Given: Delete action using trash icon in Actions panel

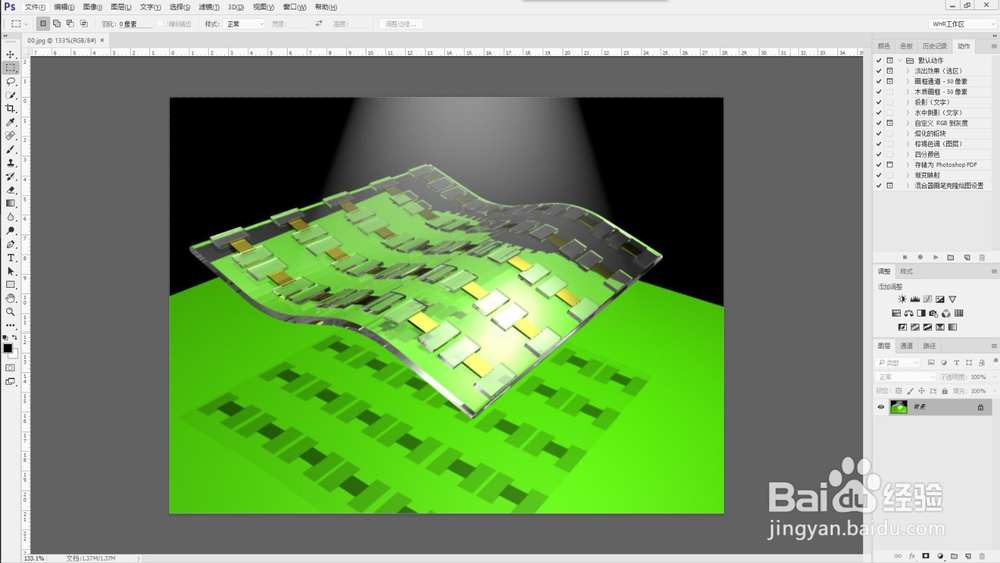Looking at the screenshot, I should click(x=982, y=257).
